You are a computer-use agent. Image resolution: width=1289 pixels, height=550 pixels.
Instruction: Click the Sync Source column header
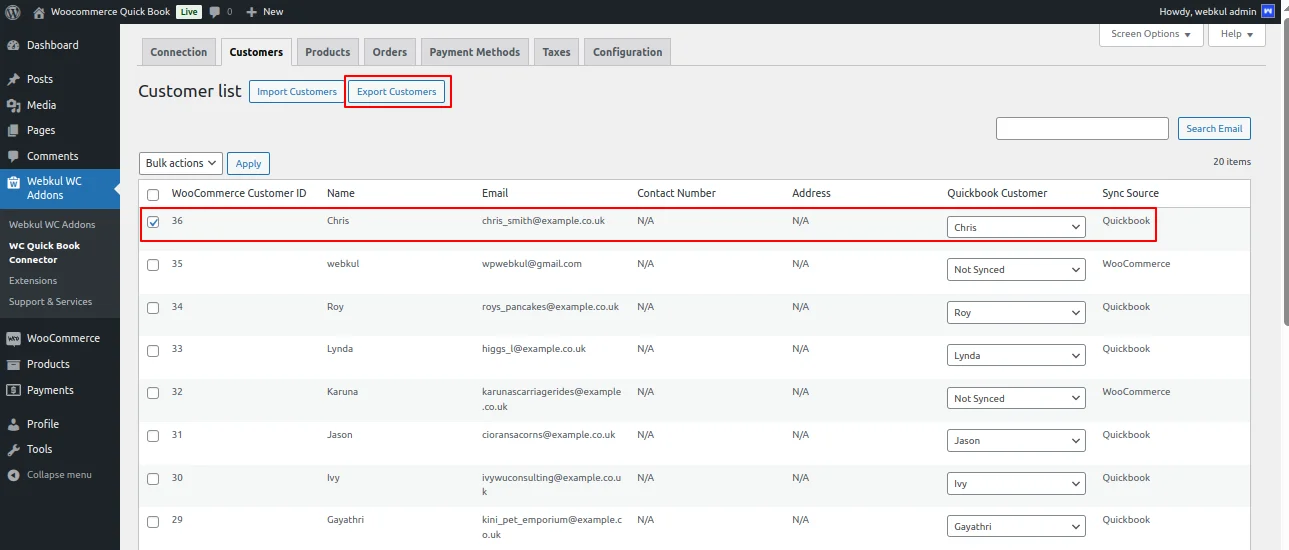point(1131,193)
